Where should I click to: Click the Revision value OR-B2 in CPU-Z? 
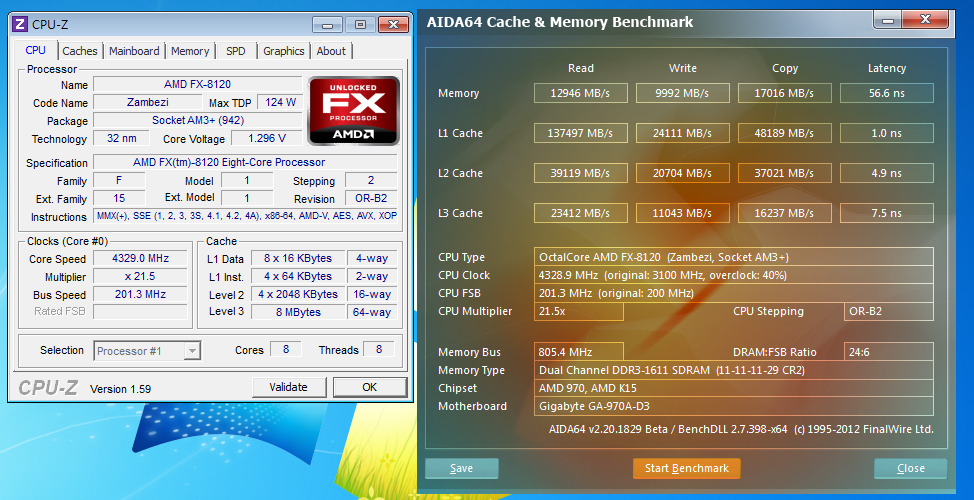click(x=371, y=198)
